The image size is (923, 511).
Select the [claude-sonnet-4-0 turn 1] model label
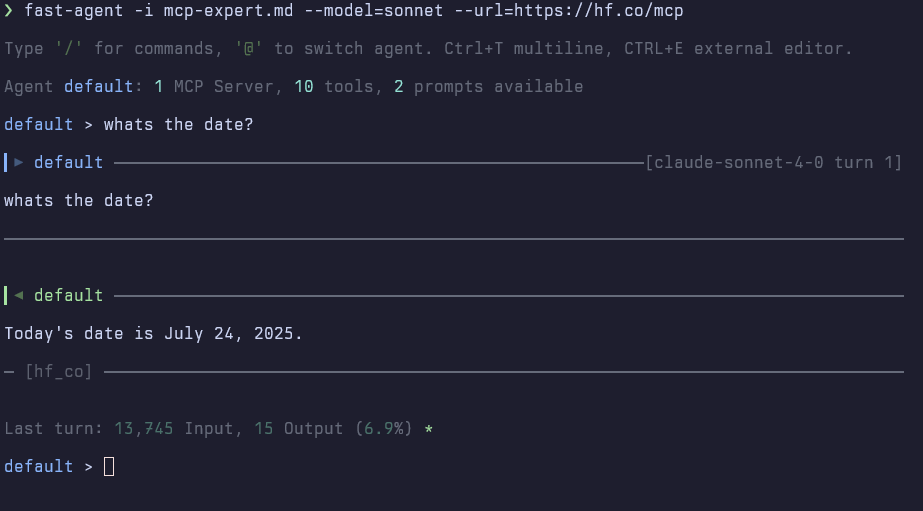774,162
